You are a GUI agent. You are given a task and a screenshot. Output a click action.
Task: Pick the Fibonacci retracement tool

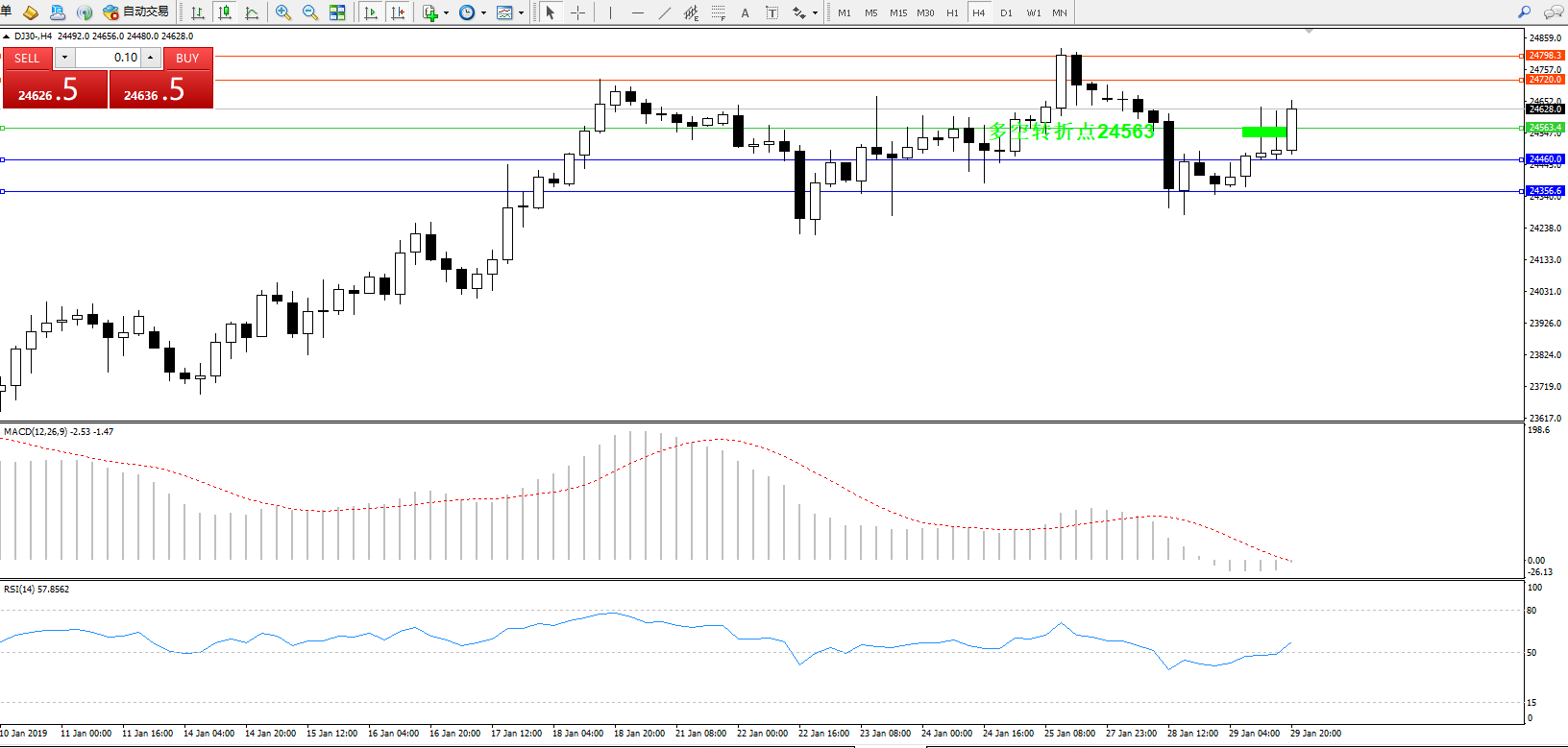click(718, 12)
